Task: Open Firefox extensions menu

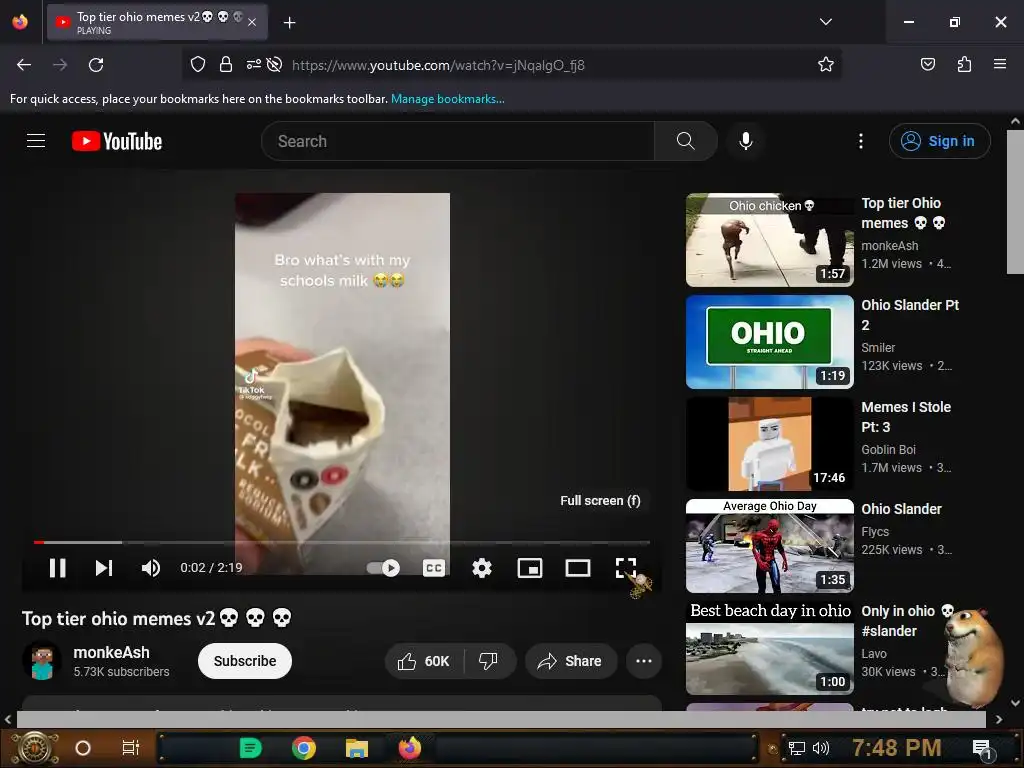Action: (964, 65)
